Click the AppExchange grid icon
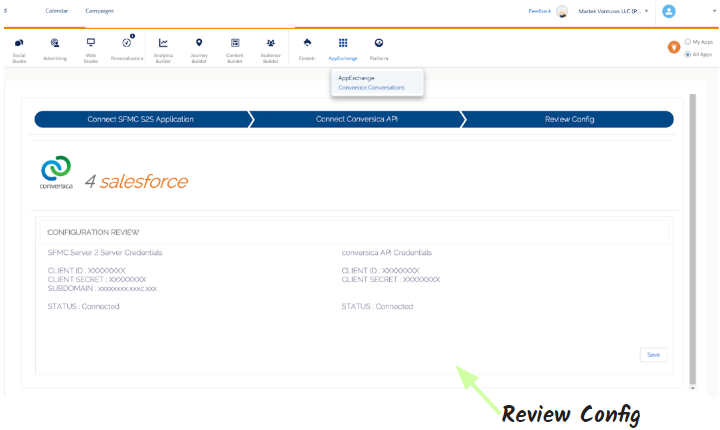720x430 pixels. (x=343, y=43)
